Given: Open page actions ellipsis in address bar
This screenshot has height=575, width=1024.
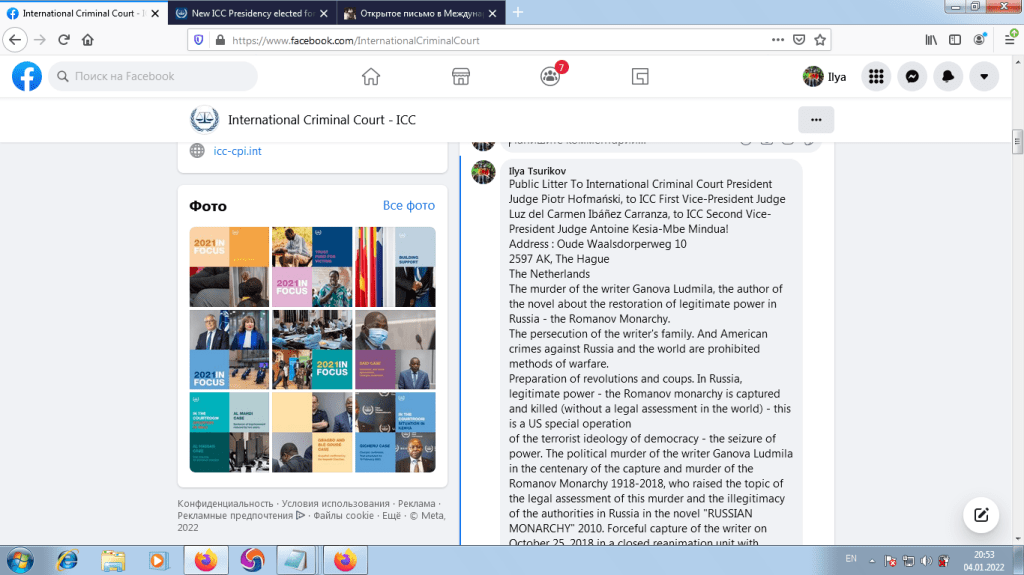Looking at the screenshot, I should (x=778, y=40).
